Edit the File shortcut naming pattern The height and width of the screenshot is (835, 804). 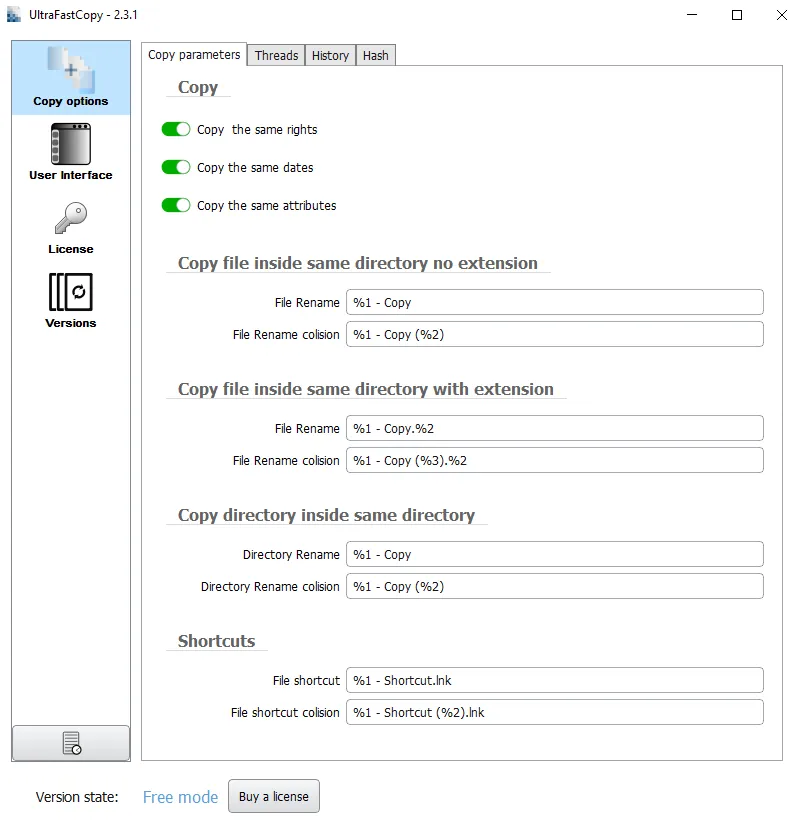pyautogui.click(x=554, y=680)
